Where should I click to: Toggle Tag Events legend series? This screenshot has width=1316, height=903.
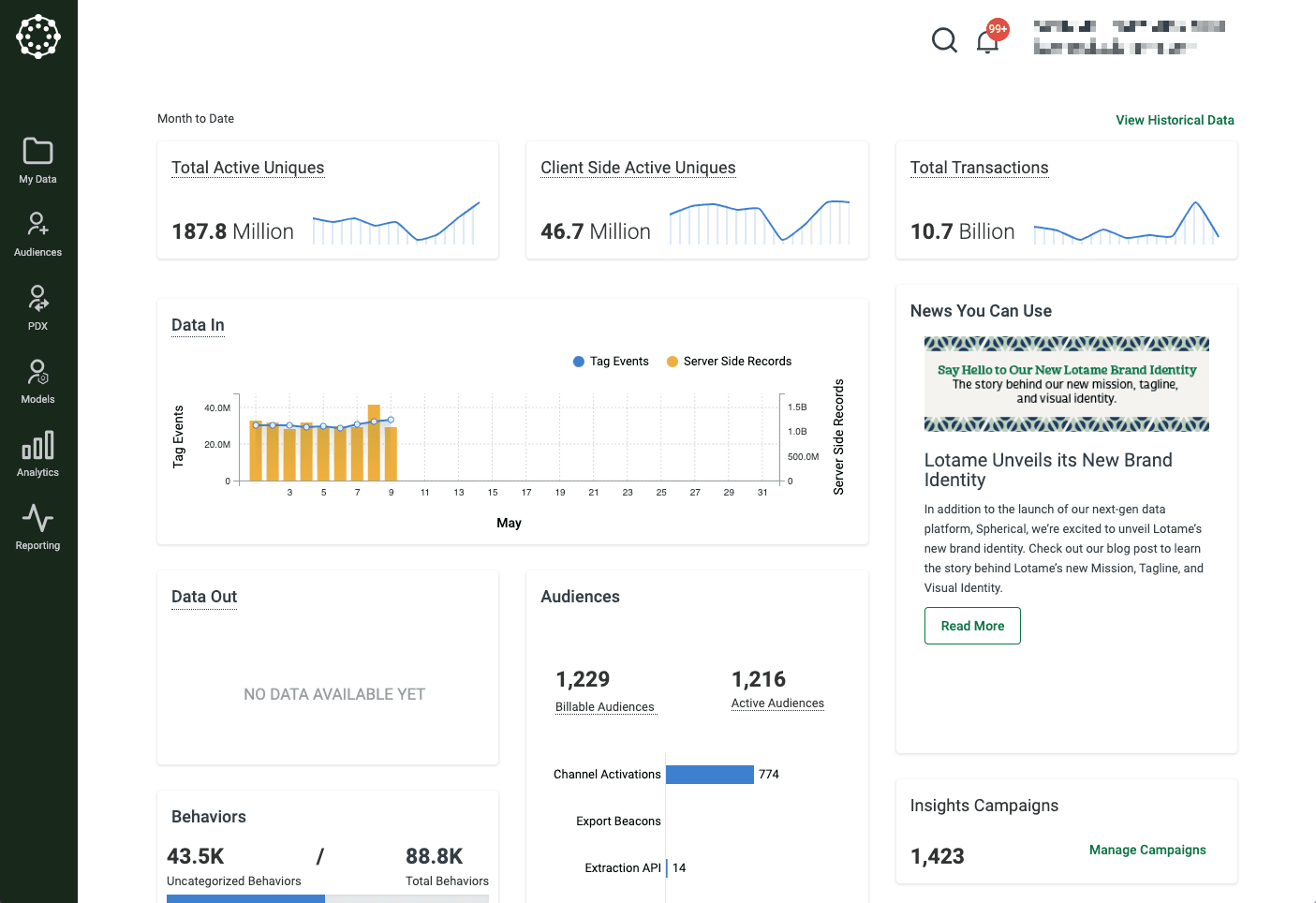pos(611,362)
